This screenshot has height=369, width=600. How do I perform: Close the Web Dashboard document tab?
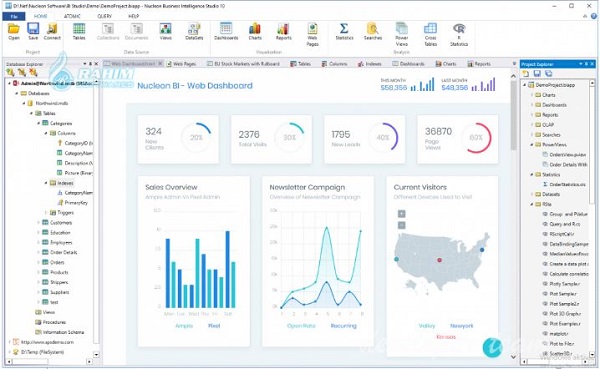(x=160, y=64)
